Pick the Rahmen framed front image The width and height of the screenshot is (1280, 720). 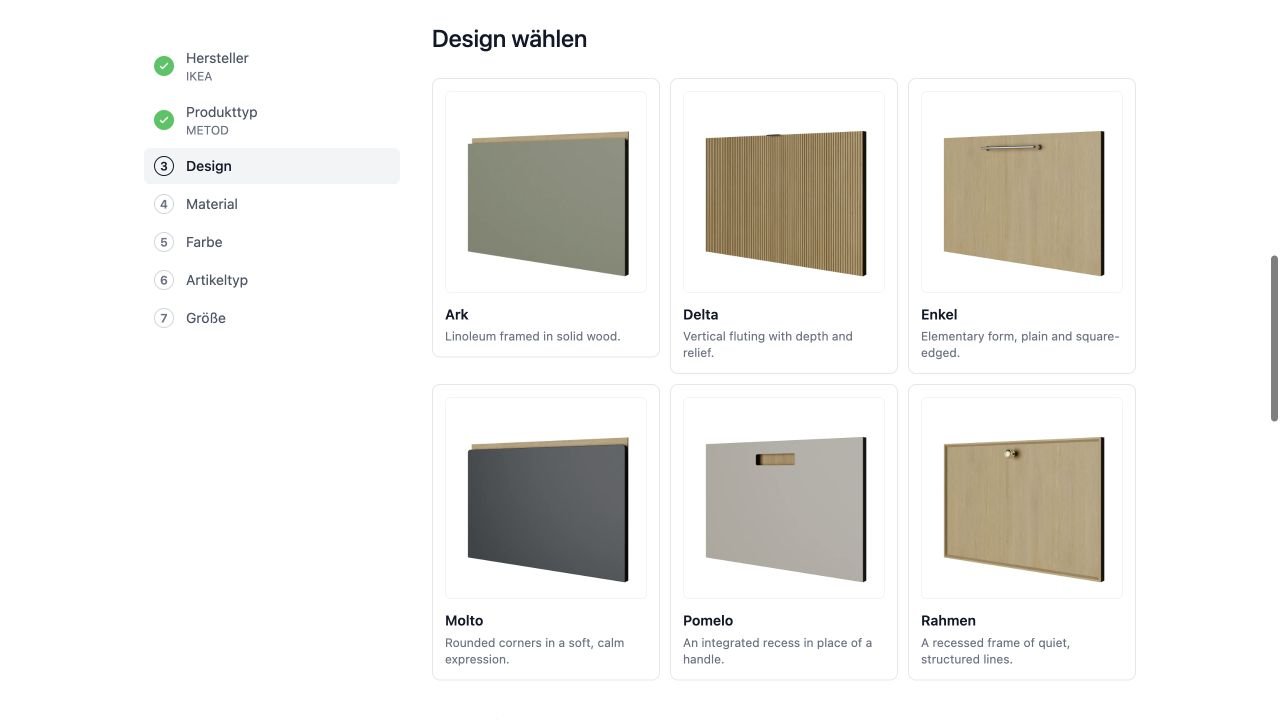(1022, 498)
